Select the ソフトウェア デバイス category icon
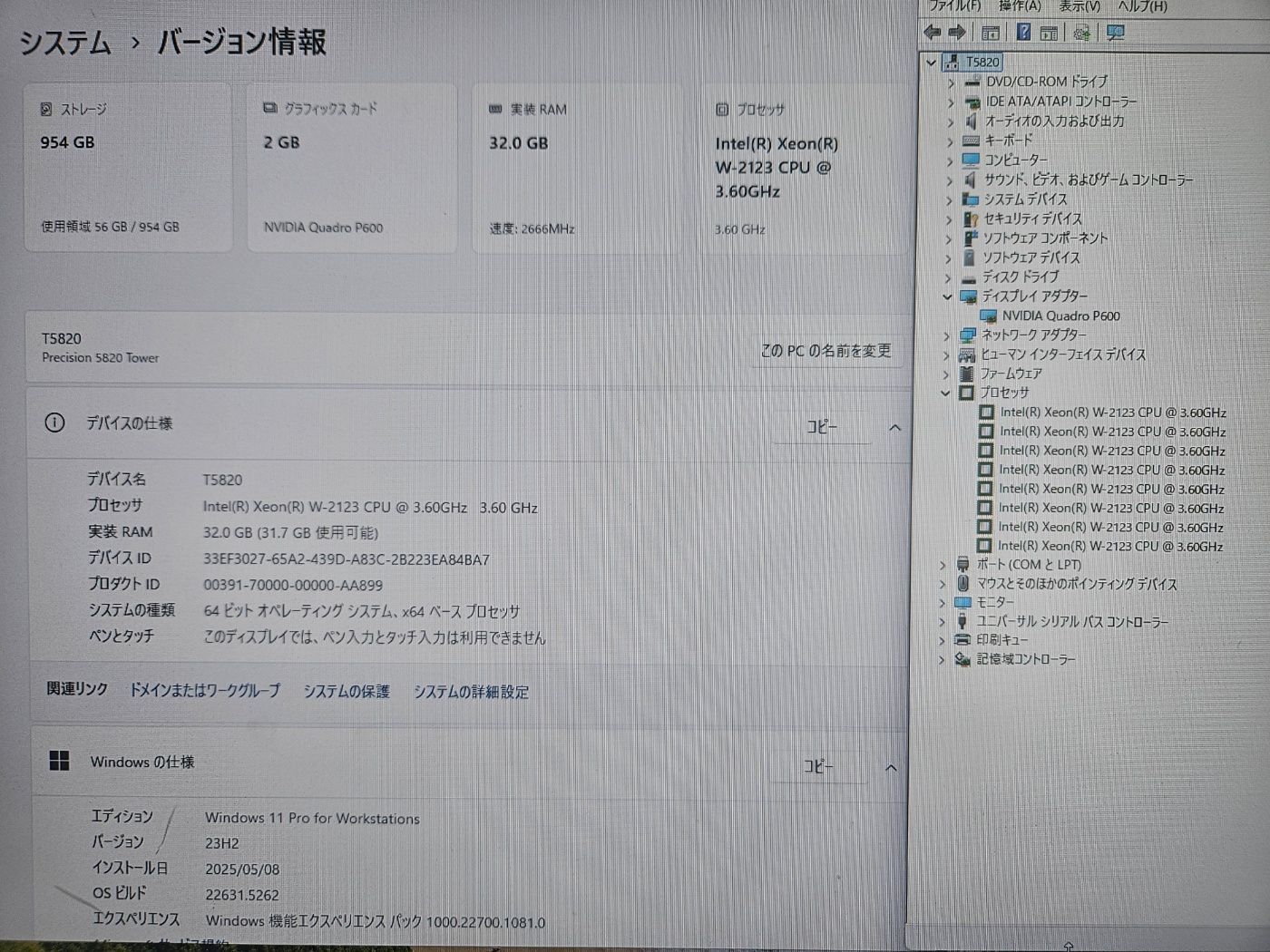1270x952 pixels. click(969, 257)
